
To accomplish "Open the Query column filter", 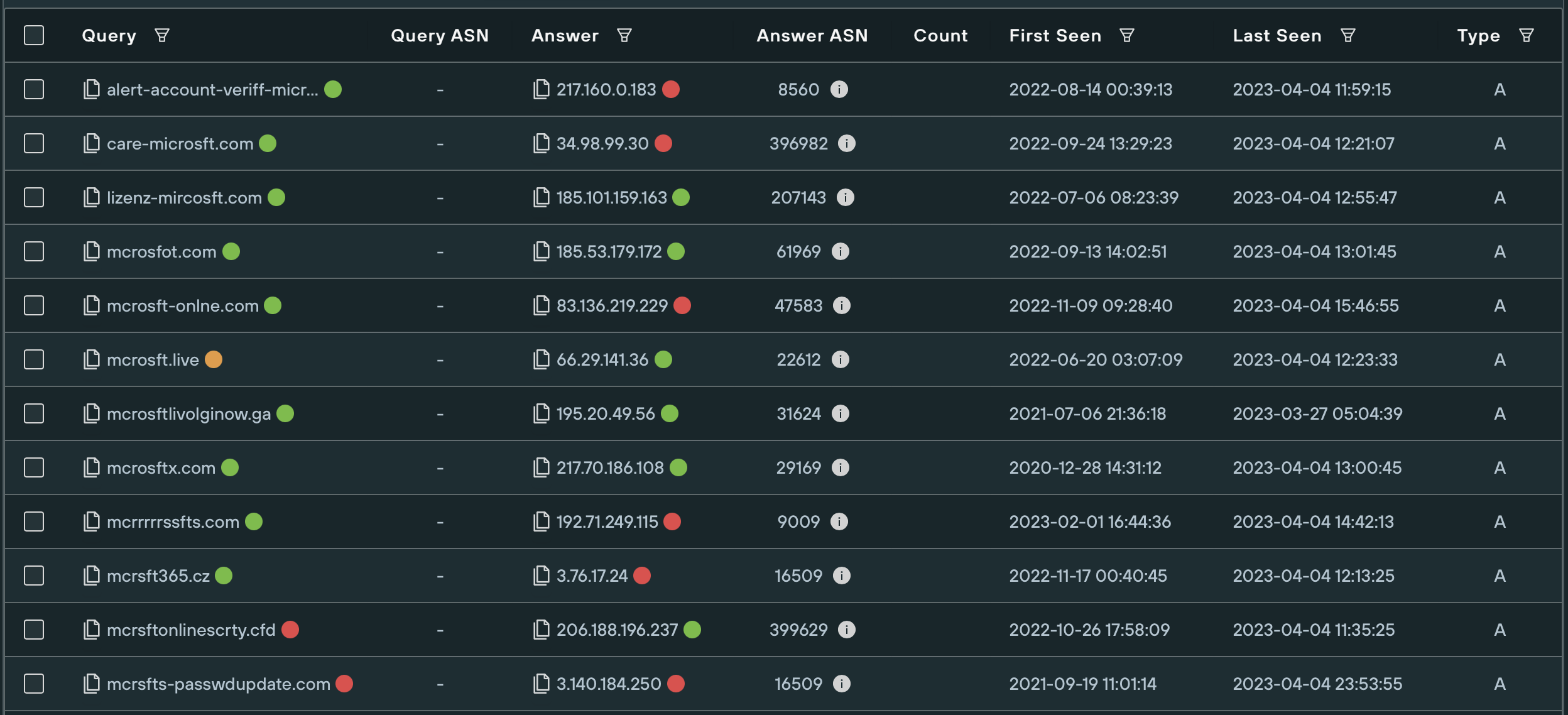I will click(163, 35).
